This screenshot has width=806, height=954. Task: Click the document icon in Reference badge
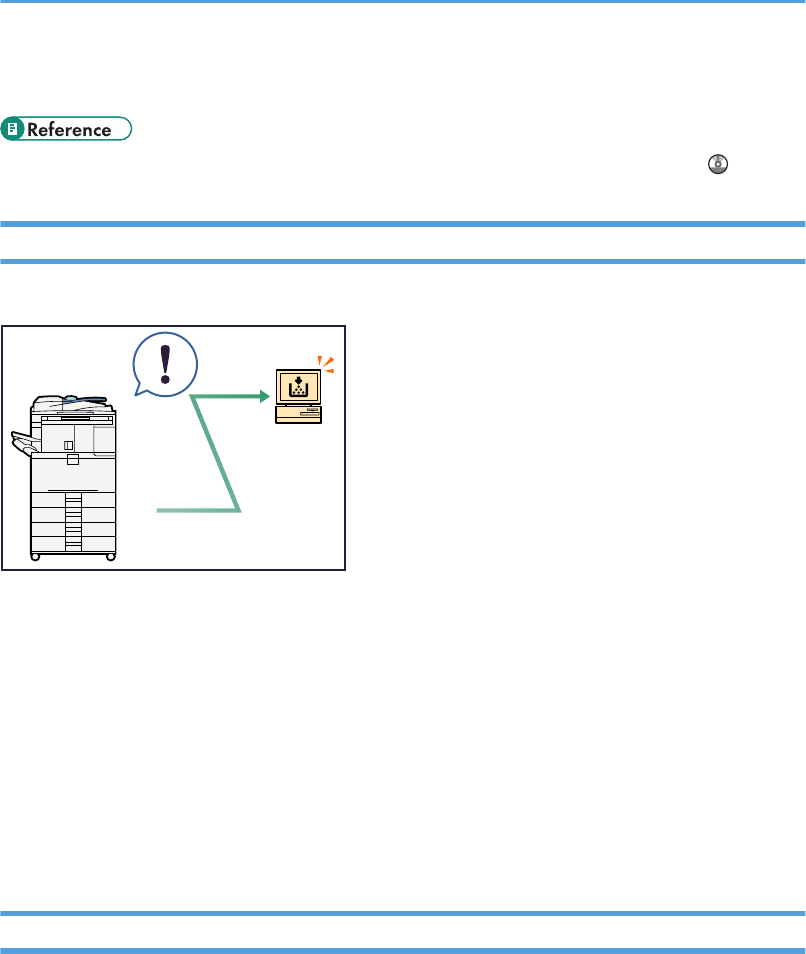(12, 129)
